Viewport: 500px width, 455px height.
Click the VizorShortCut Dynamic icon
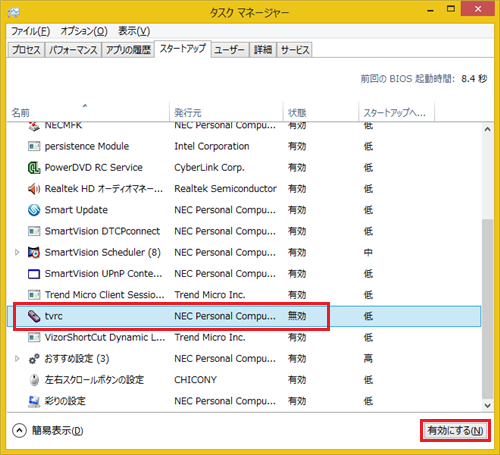point(34,337)
